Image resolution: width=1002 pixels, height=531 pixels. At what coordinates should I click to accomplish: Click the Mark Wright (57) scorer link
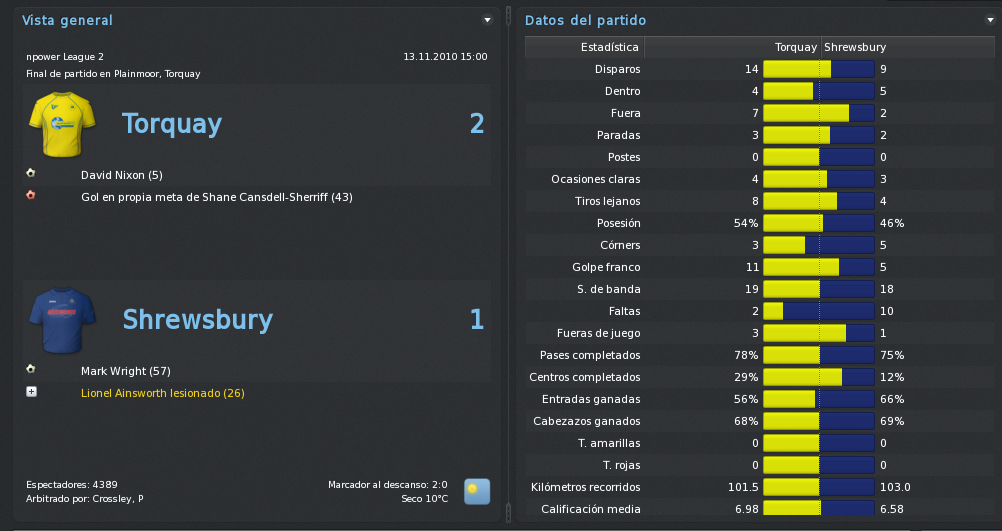tap(126, 371)
